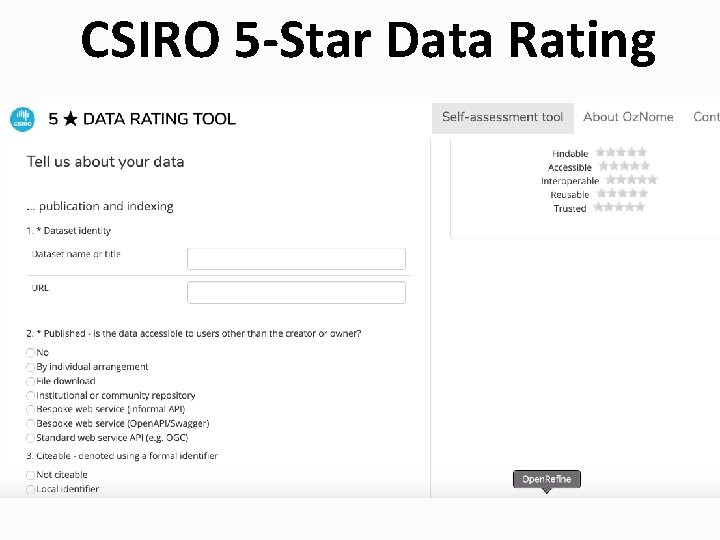Click the URL input field
Image resolution: width=720 pixels, height=540 pixels.
296,292
